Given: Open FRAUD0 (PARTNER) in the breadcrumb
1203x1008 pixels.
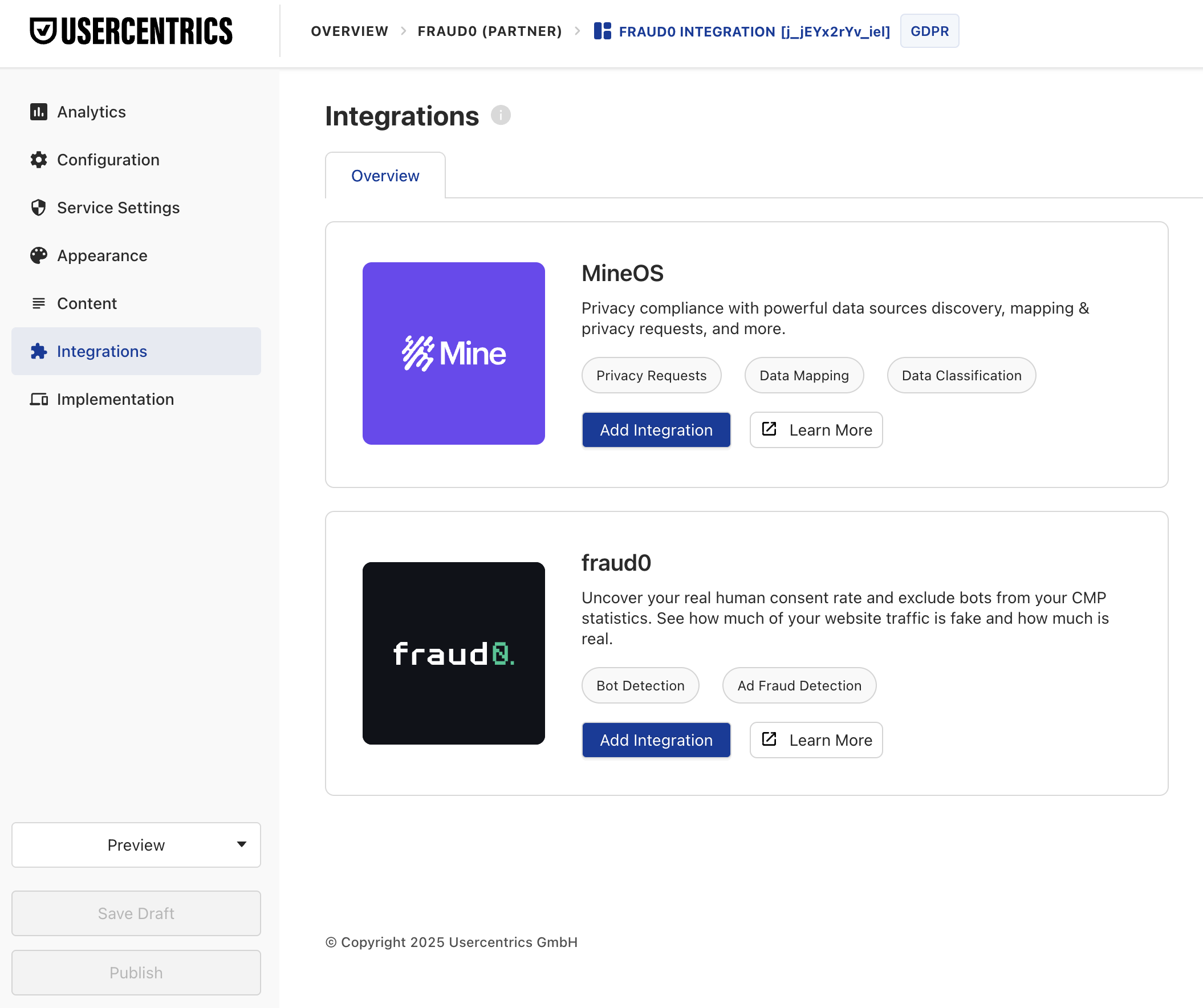Looking at the screenshot, I should [x=489, y=31].
